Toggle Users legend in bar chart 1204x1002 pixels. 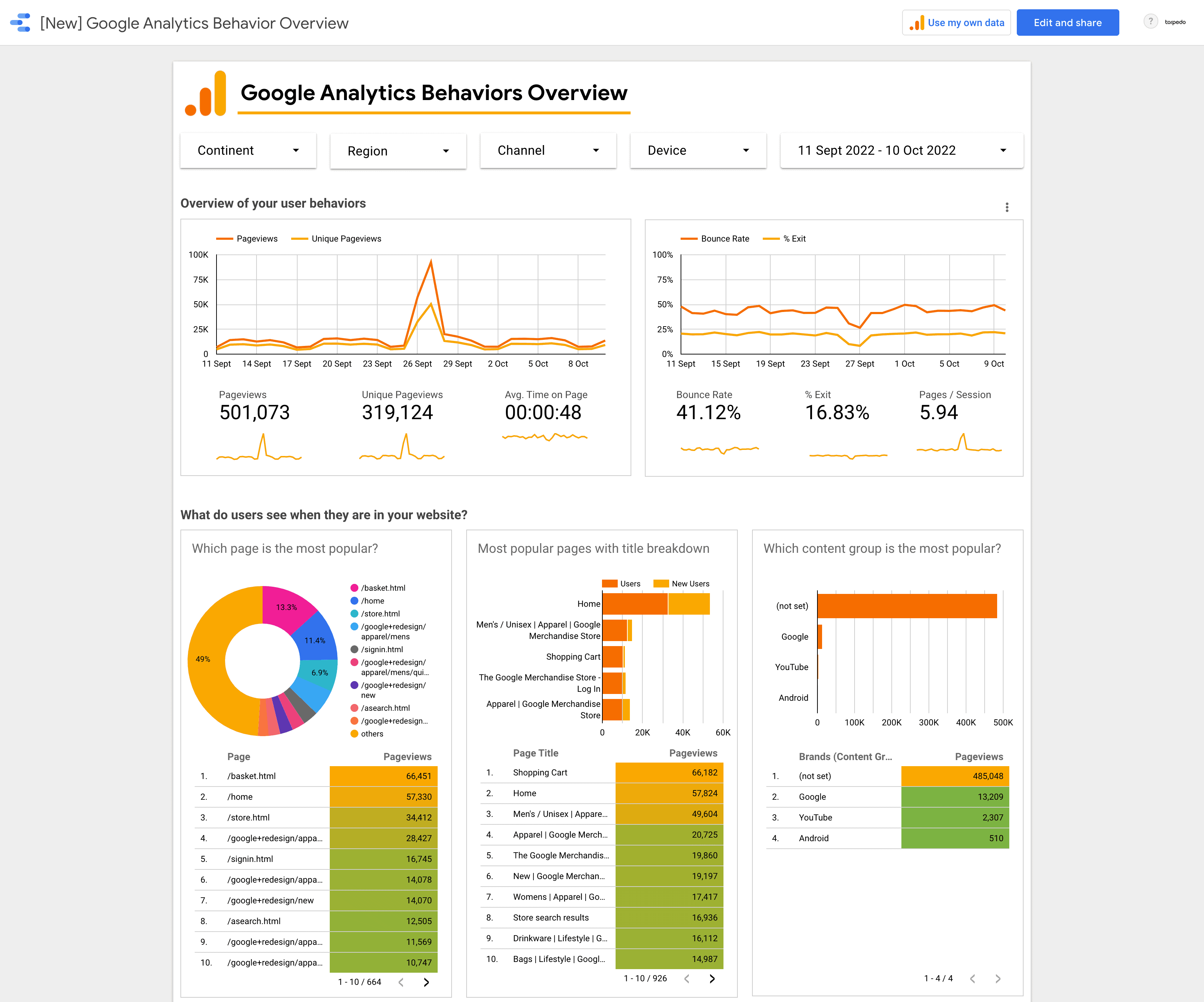622,584
